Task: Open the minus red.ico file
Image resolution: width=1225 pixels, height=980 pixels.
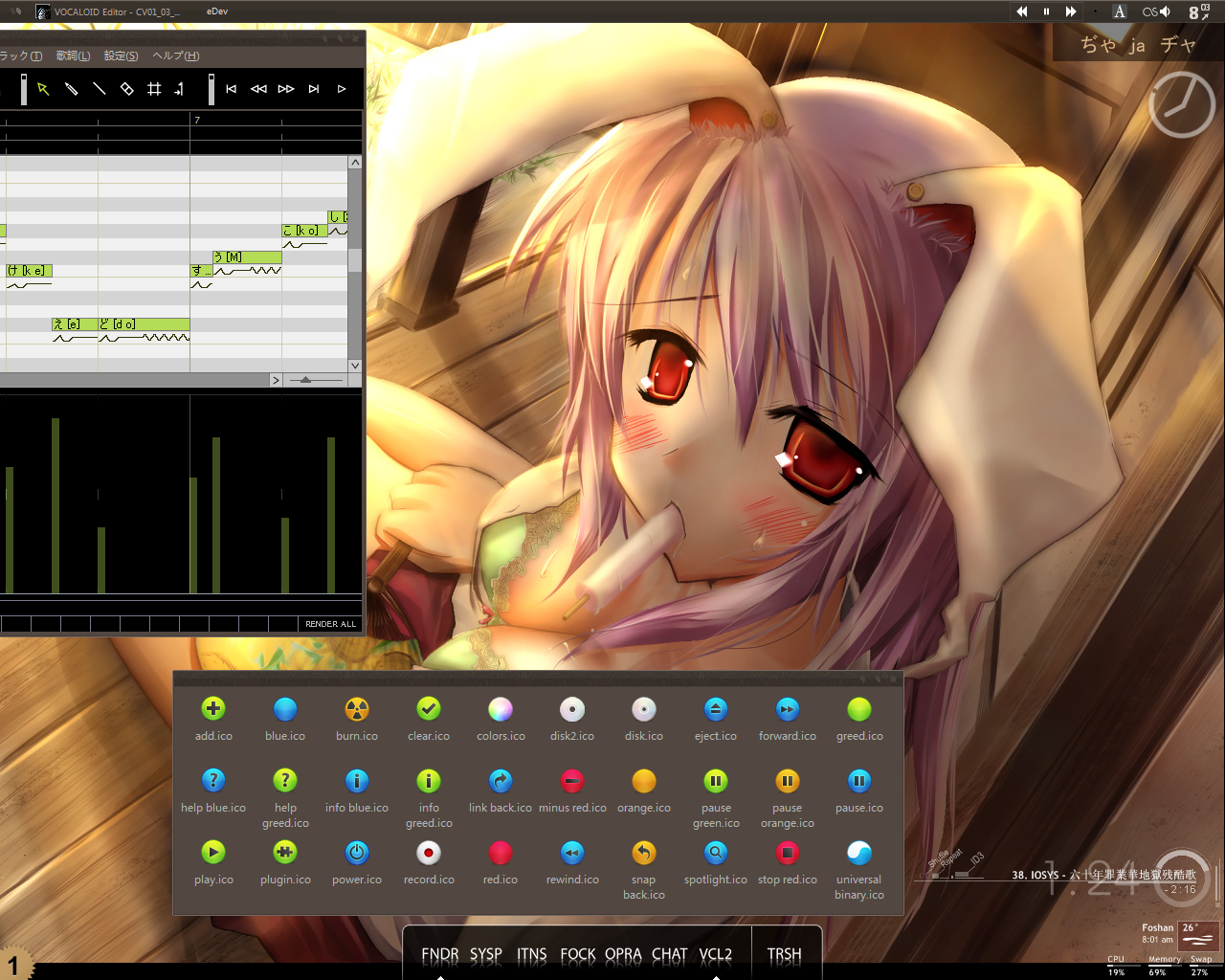Action: coord(572,791)
